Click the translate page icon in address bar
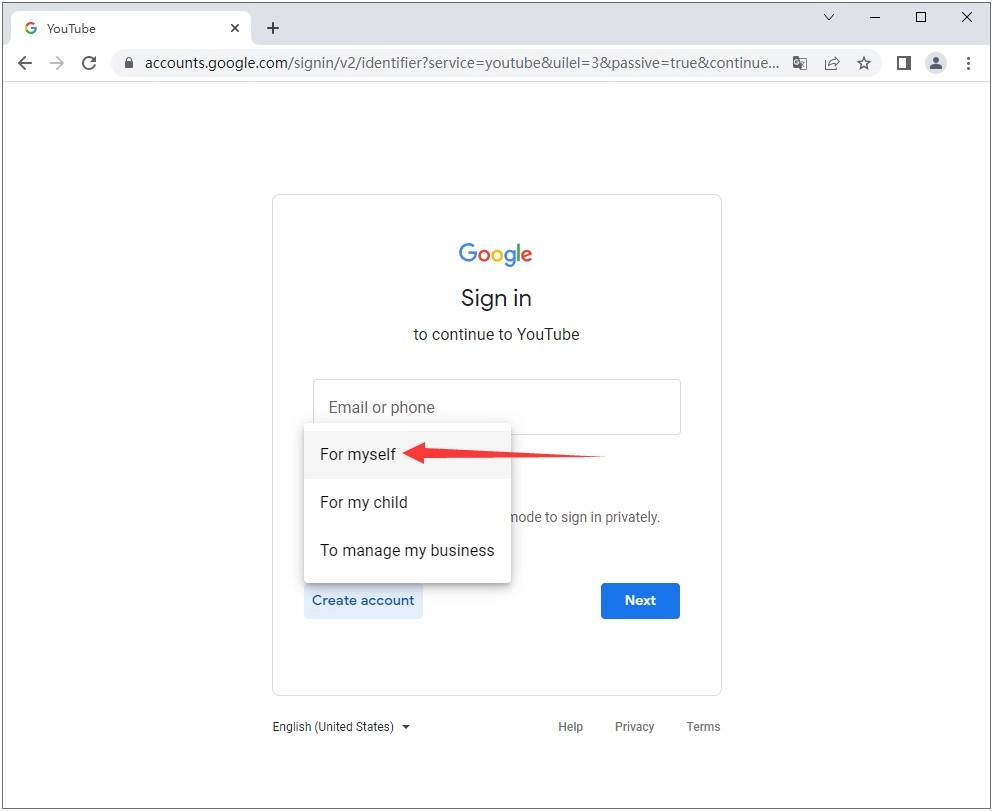This screenshot has width=993, height=811. click(800, 62)
